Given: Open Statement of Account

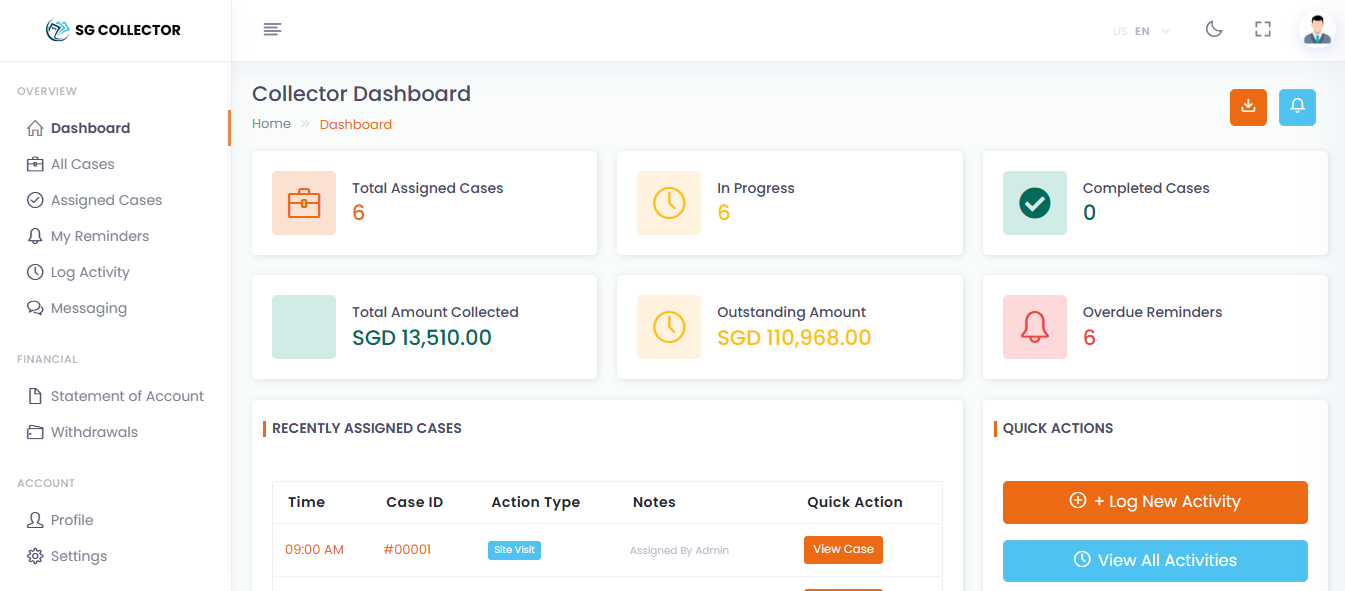Looking at the screenshot, I should pyautogui.click(x=125, y=395).
